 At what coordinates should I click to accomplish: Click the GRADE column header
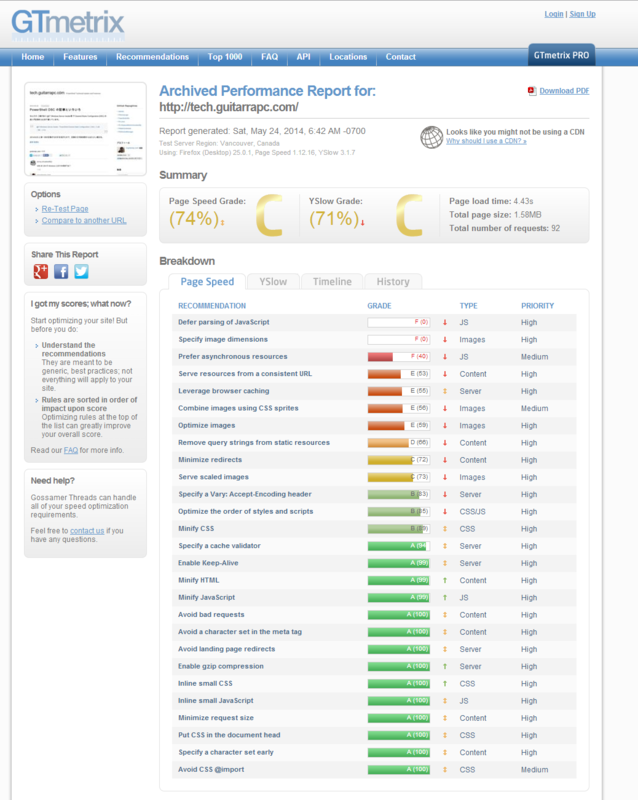[x=379, y=306]
